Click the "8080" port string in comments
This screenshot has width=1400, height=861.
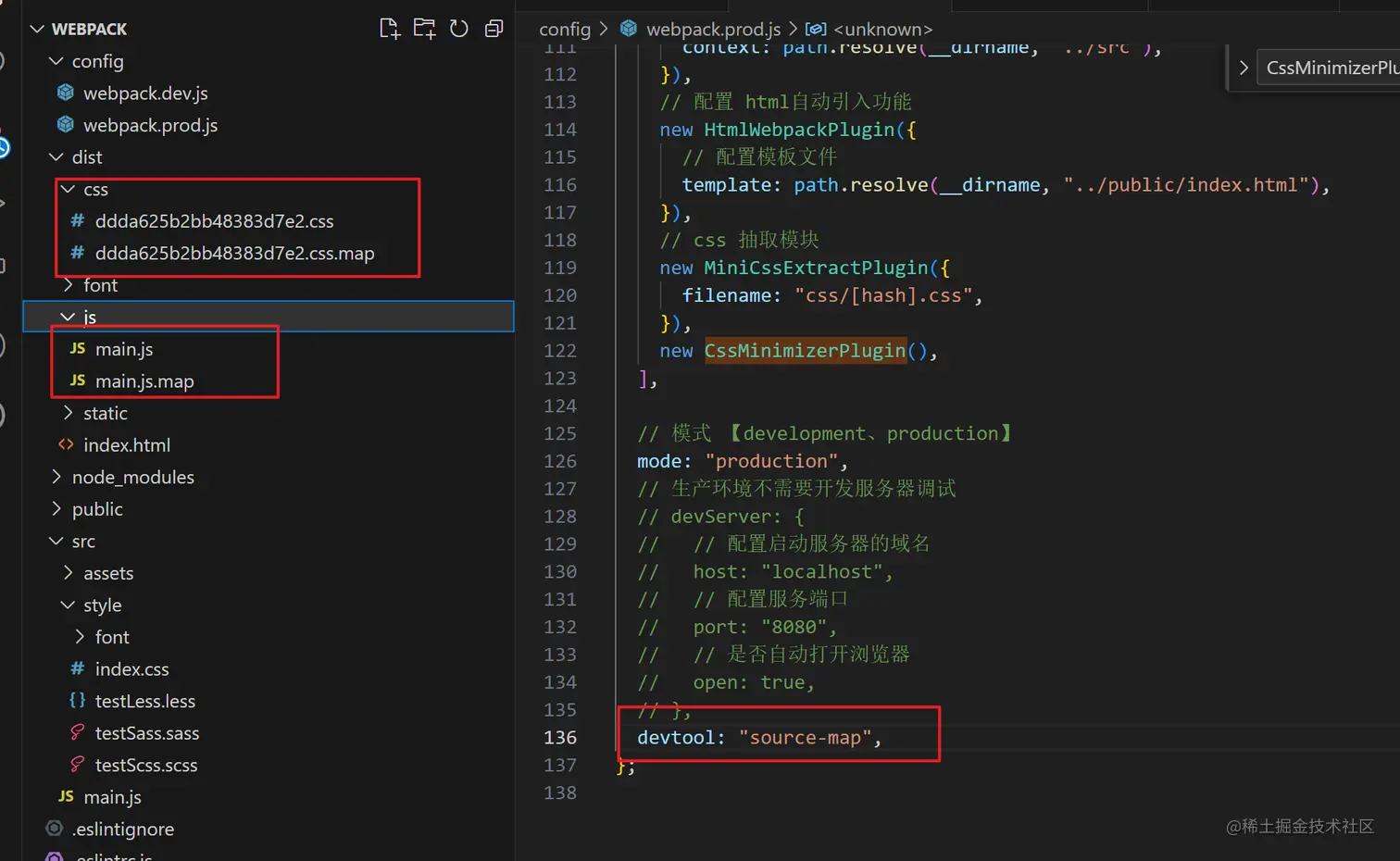(x=794, y=627)
